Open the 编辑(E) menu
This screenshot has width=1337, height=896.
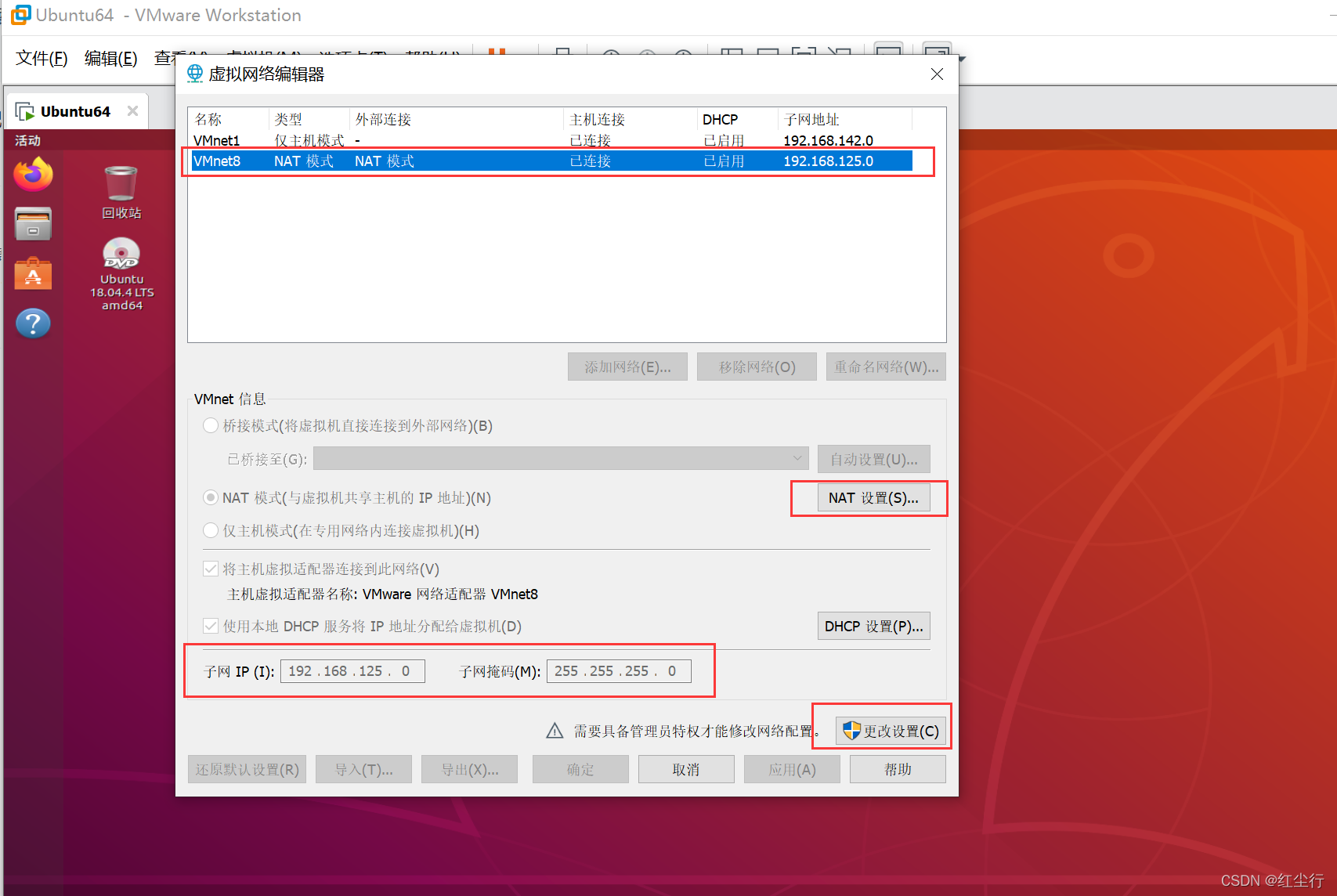click(x=110, y=58)
